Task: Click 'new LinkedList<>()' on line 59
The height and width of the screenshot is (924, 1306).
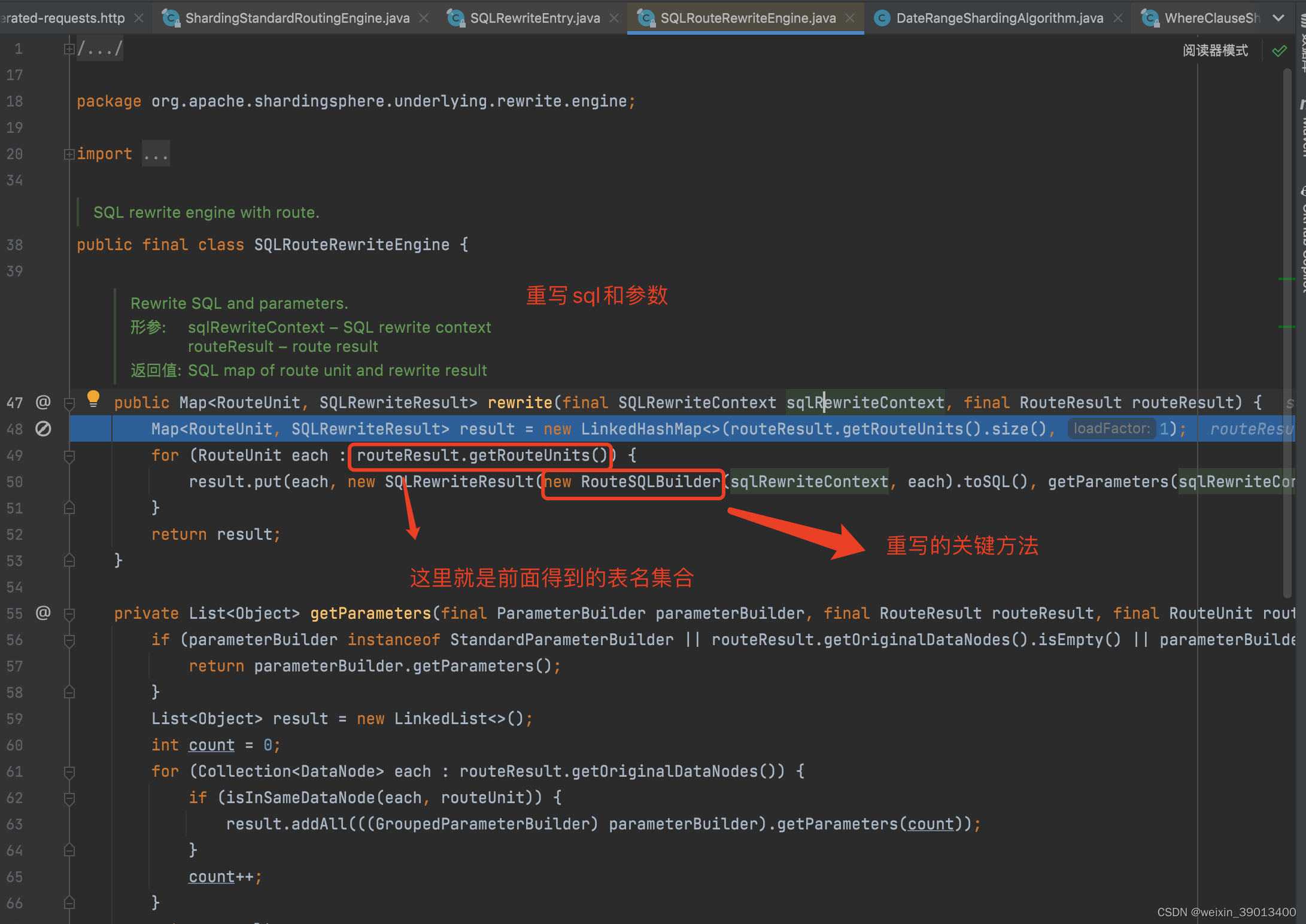Action: coord(441,719)
